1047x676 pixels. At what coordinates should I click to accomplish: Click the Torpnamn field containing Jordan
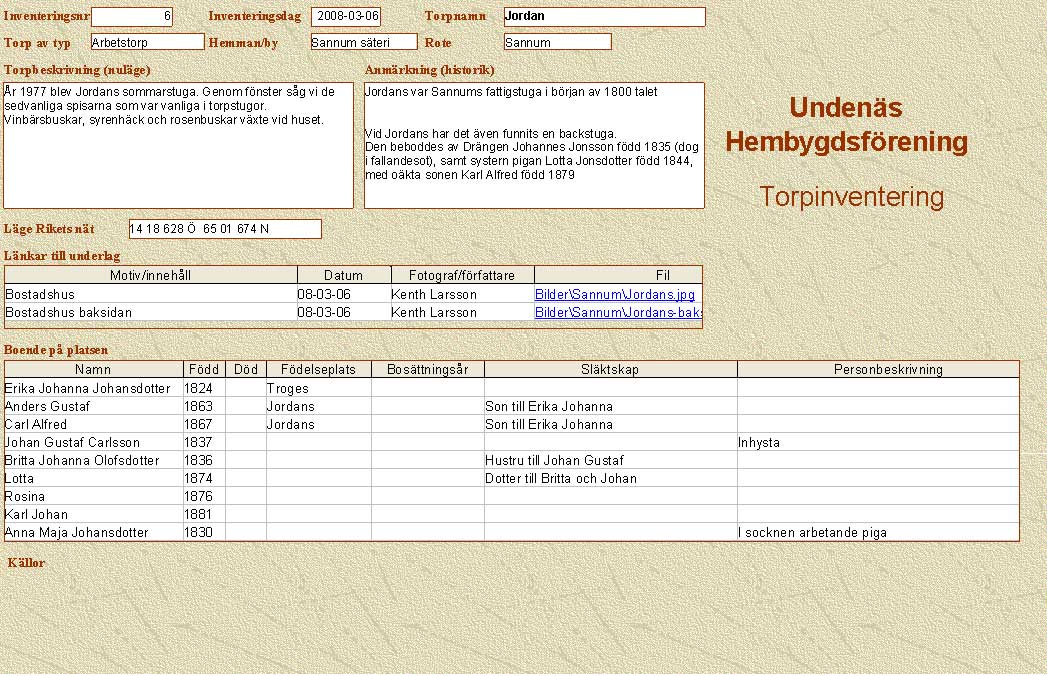604,17
